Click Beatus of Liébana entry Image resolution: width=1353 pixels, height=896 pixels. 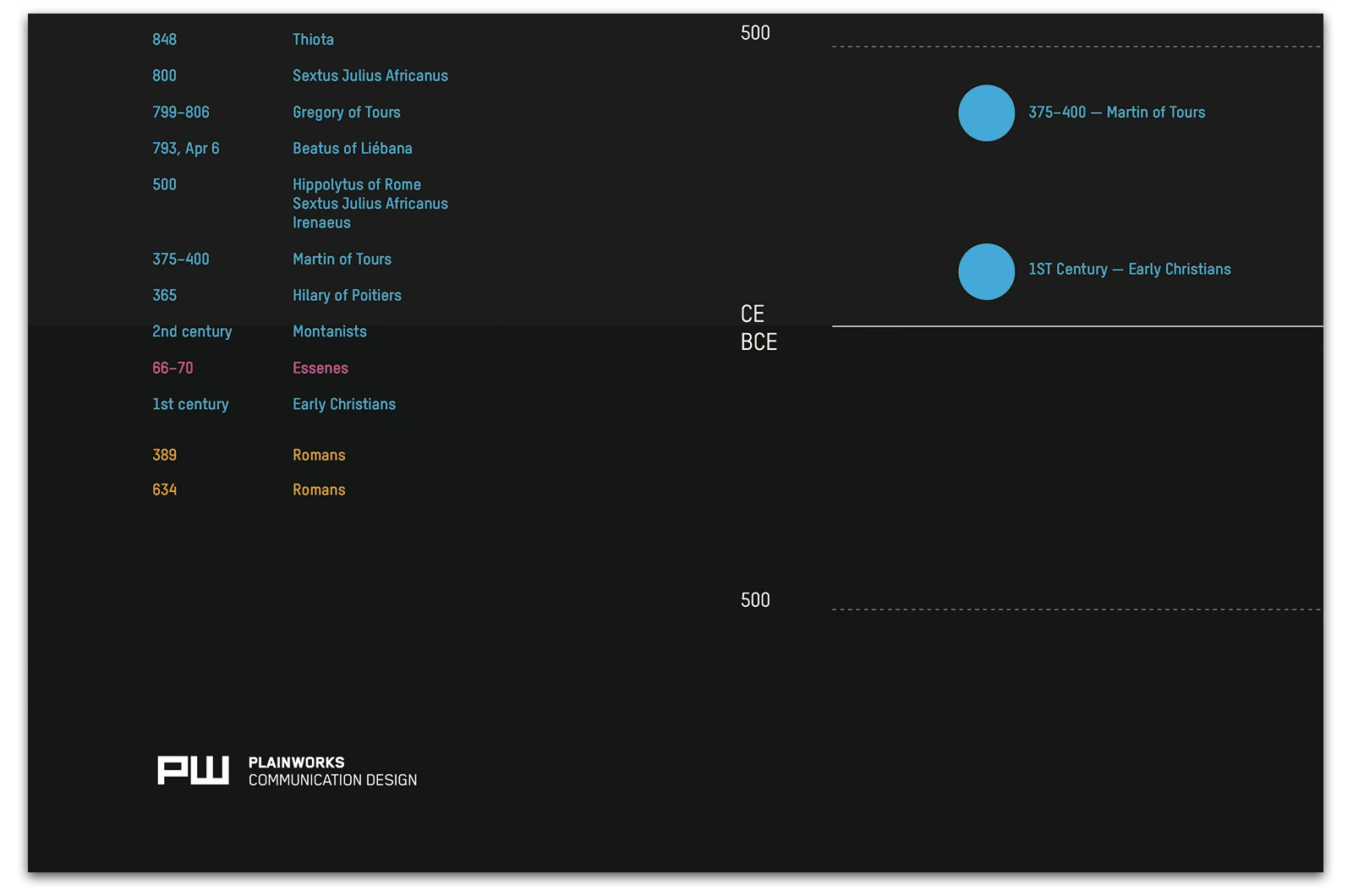352,149
